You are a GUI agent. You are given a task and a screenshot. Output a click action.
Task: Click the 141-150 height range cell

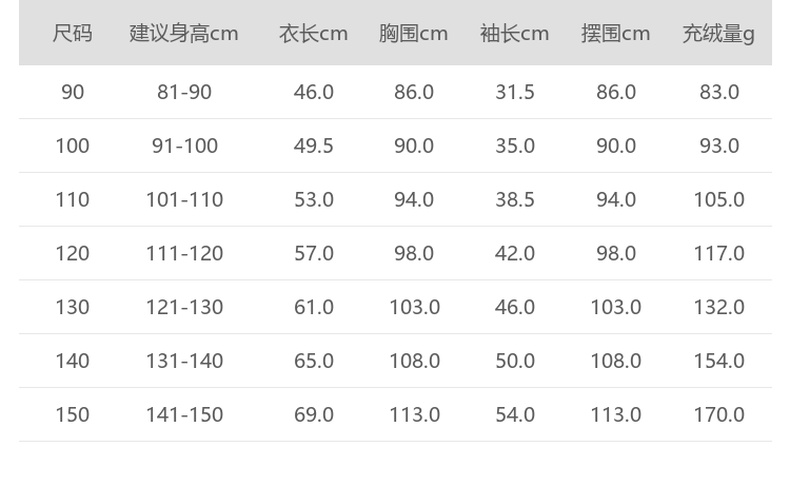pos(184,415)
